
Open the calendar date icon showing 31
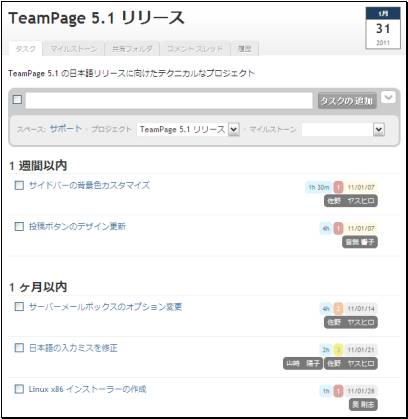tap(383, 28)
